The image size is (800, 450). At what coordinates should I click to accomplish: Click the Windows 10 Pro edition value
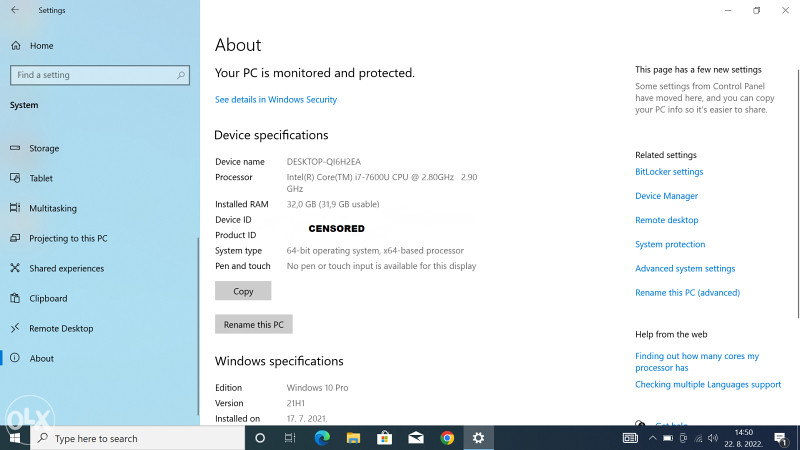click(x=317, y=388)
